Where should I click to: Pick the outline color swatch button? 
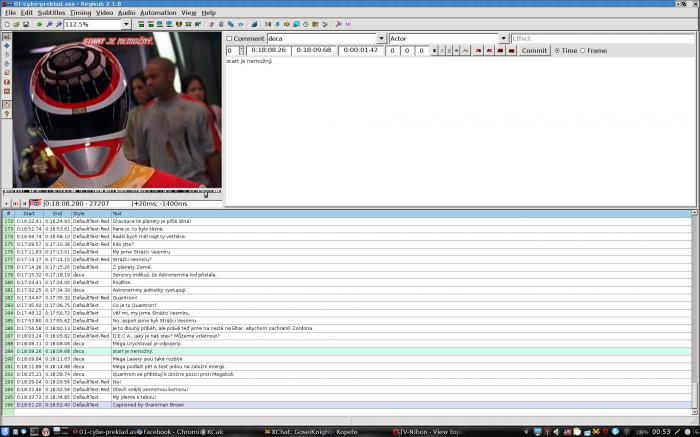click(x=500, y=51)
